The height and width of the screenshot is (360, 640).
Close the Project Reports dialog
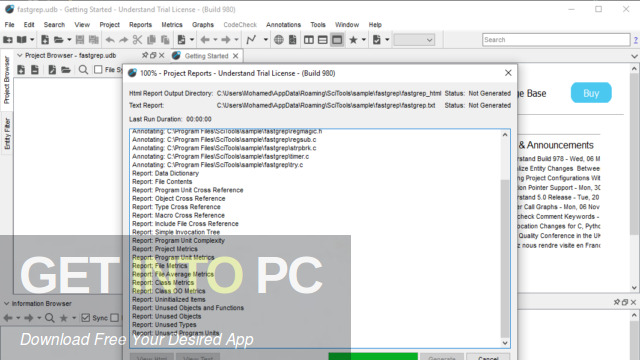pyautogui.click(x=508, y=73)
